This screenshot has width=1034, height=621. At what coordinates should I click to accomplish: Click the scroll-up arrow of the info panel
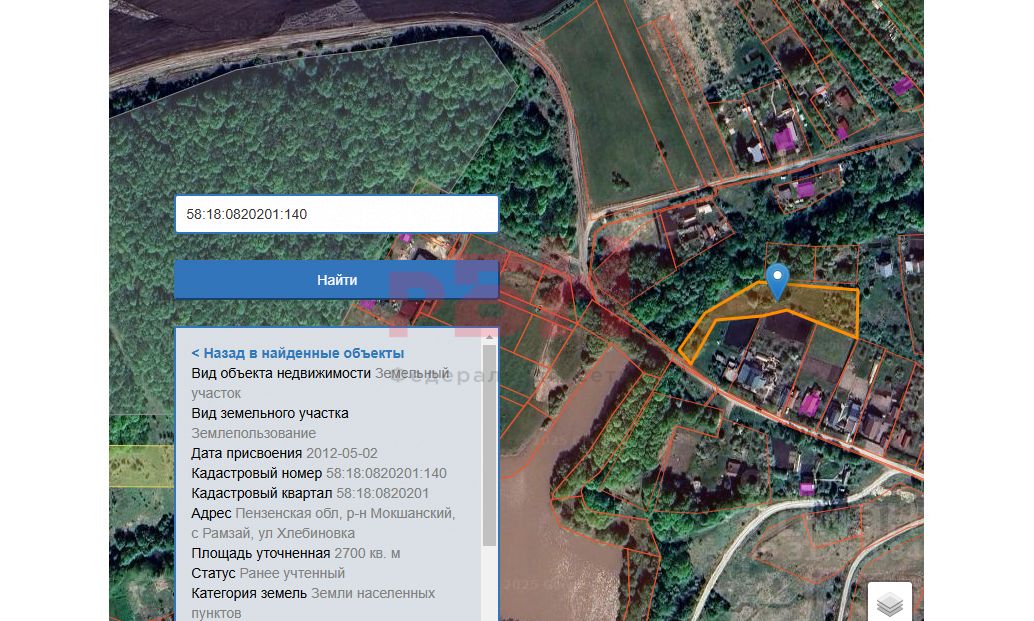click(489, 338)
